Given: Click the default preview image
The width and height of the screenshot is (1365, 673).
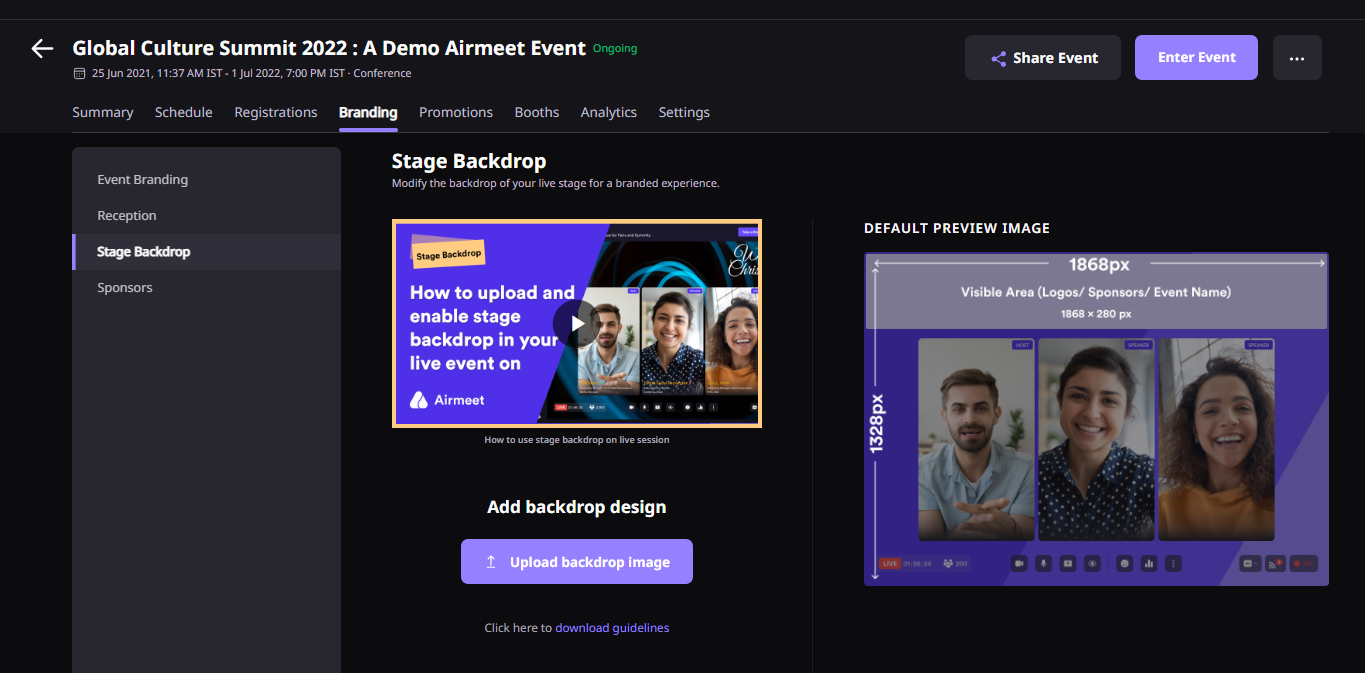Looking at the screenshot, I should 1096,419.
